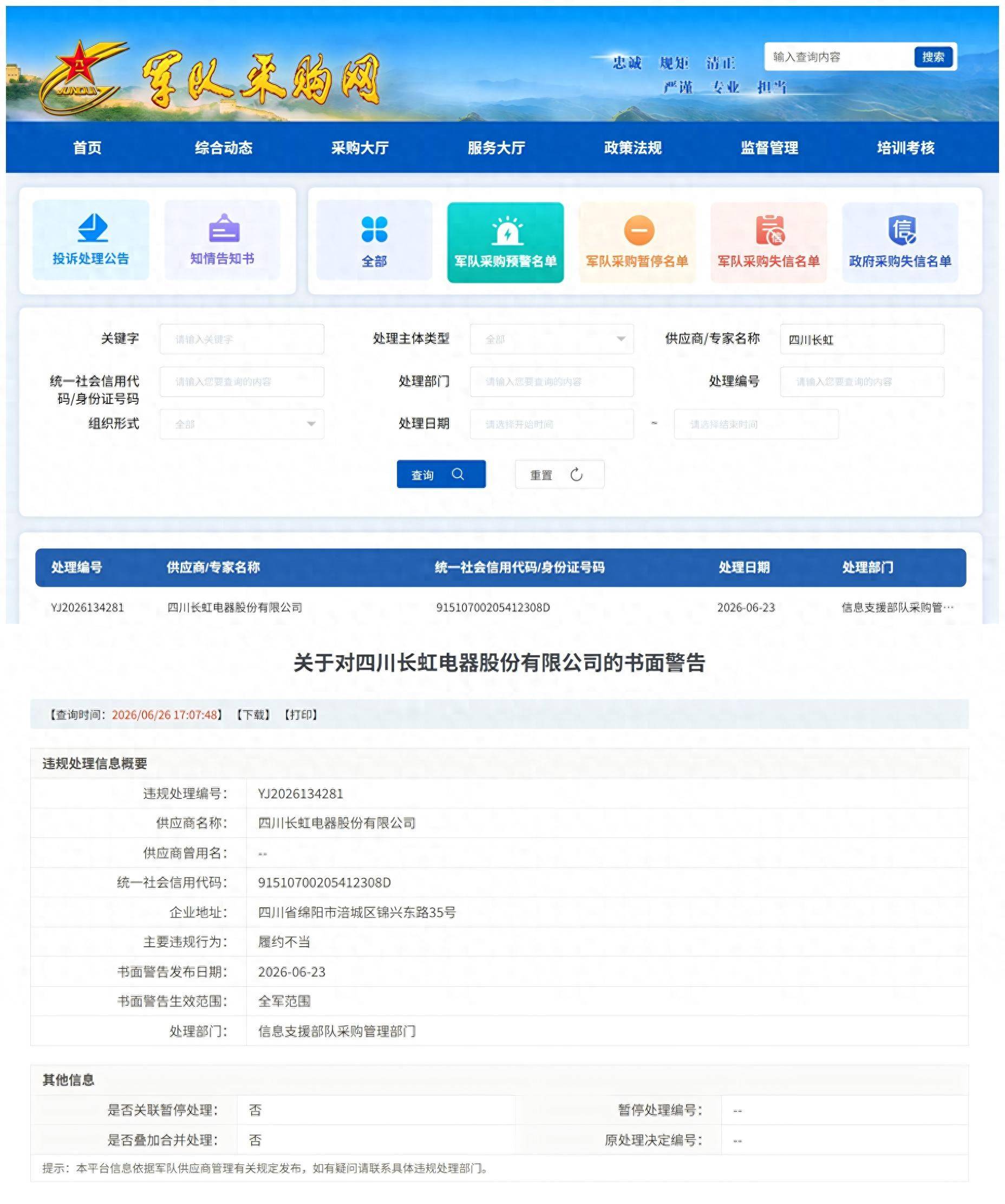This screenshot has height=1204, width=1005.
Task: Click 其他信息 section heading
Action: click(68, 1080)
